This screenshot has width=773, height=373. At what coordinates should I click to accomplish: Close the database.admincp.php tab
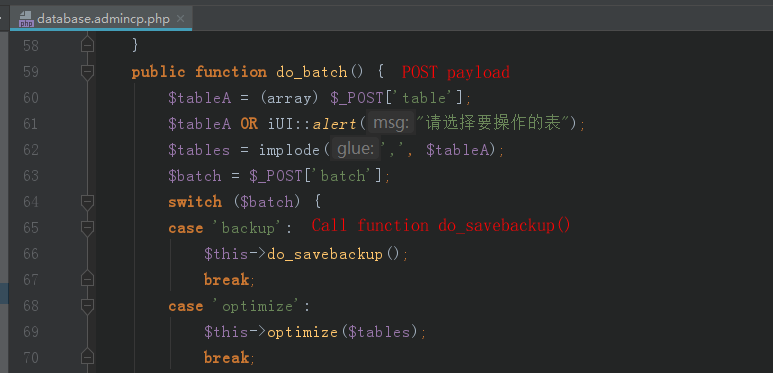[x=180, y=19]
